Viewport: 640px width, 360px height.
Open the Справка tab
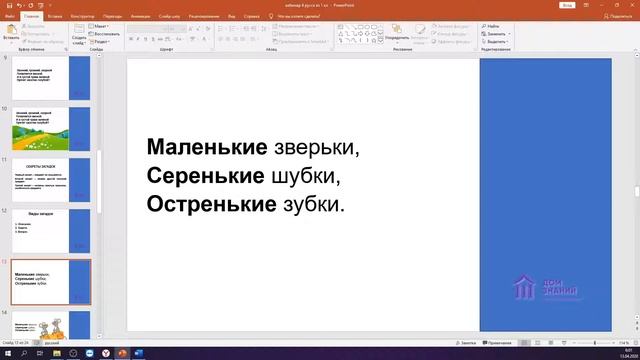click(251, 16)
